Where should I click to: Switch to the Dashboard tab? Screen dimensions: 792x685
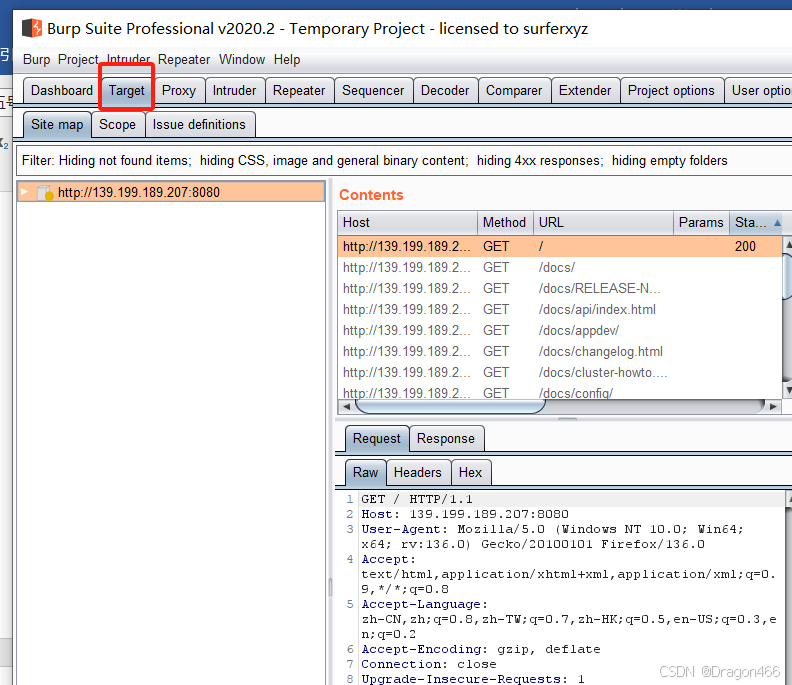point(62,90)
